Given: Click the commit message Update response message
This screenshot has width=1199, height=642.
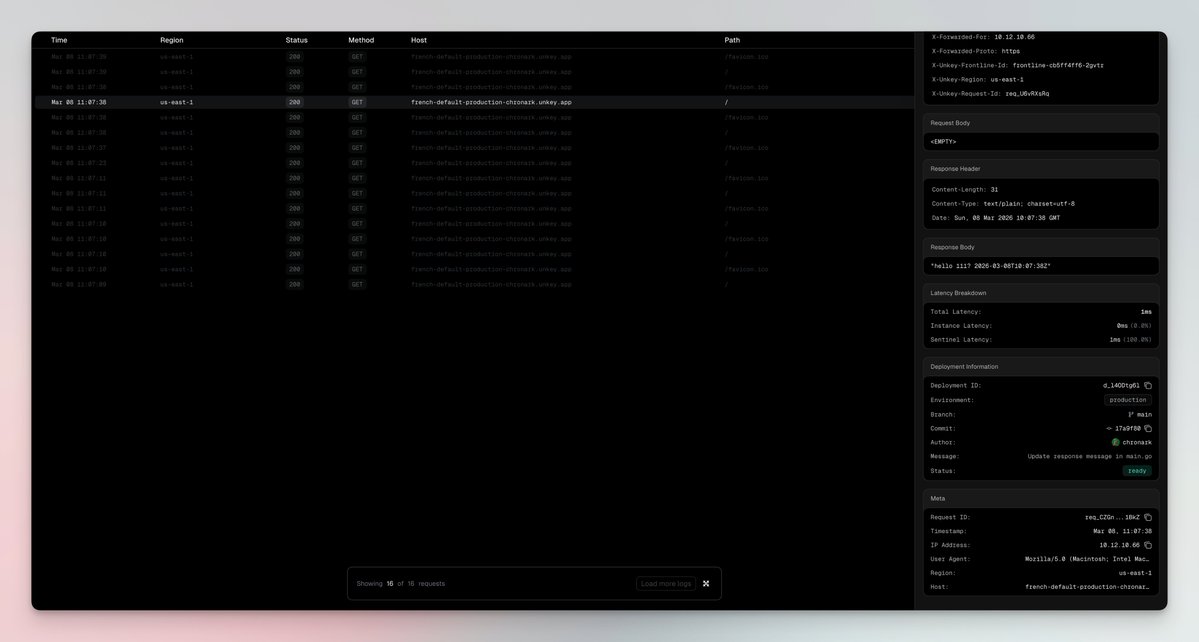Looking at the screenshot, I should tap(1089, 457).
